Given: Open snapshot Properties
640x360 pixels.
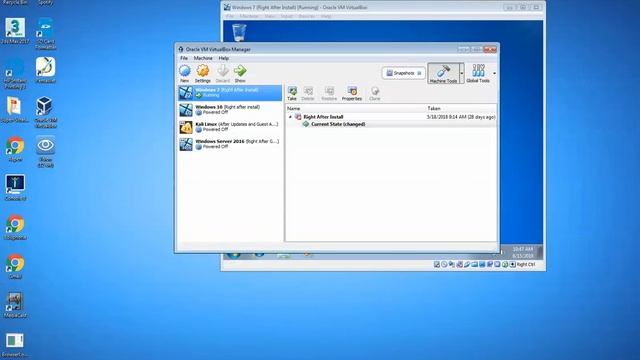Looking at the screenshot, I should click(352, 93).
